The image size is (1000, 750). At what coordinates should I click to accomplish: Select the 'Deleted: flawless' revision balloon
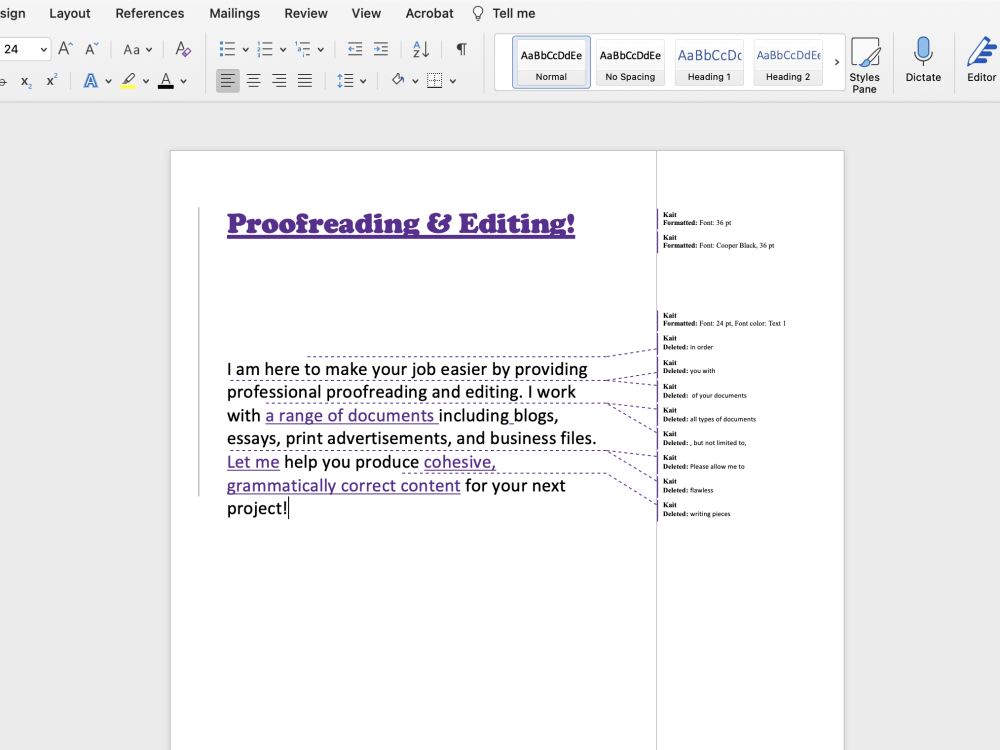click(x=688, y=486)
